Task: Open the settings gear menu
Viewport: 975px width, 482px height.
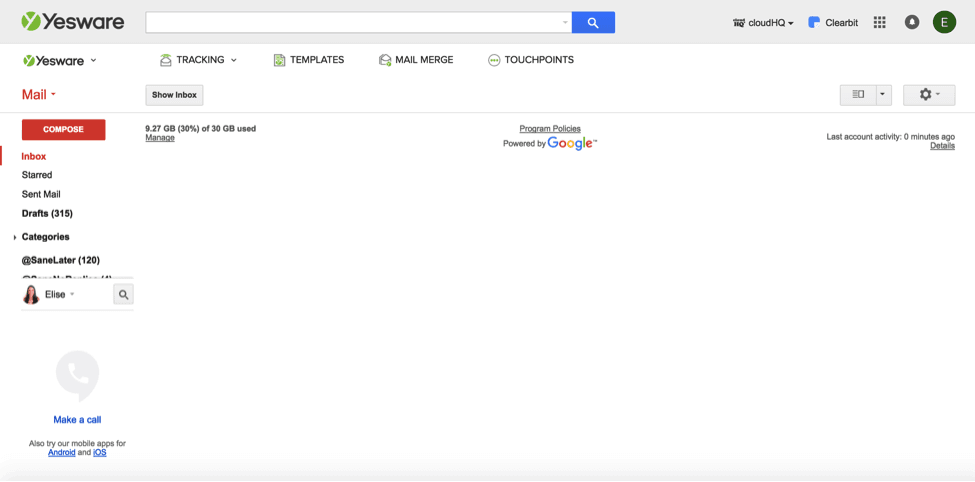Action: tap(929, 94)
